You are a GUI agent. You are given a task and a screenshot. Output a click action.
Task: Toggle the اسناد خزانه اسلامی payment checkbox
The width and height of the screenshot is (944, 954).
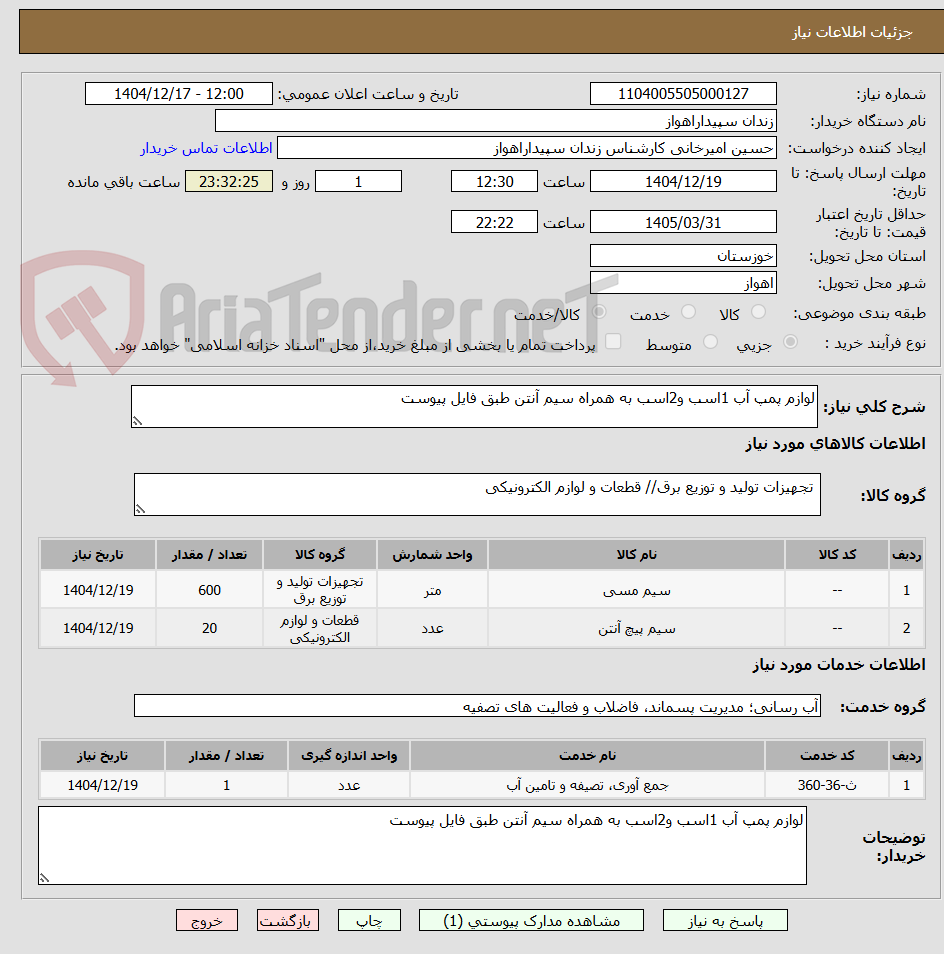pyautogui.click(x=613, y=341)
